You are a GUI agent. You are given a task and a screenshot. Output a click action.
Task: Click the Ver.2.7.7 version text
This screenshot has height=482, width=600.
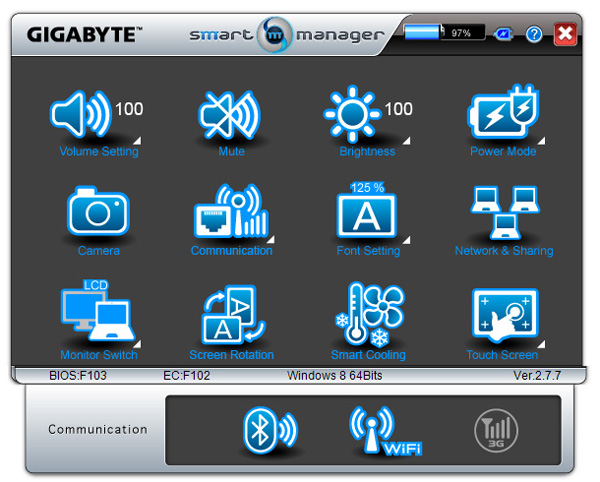click(x=537, y=376)
